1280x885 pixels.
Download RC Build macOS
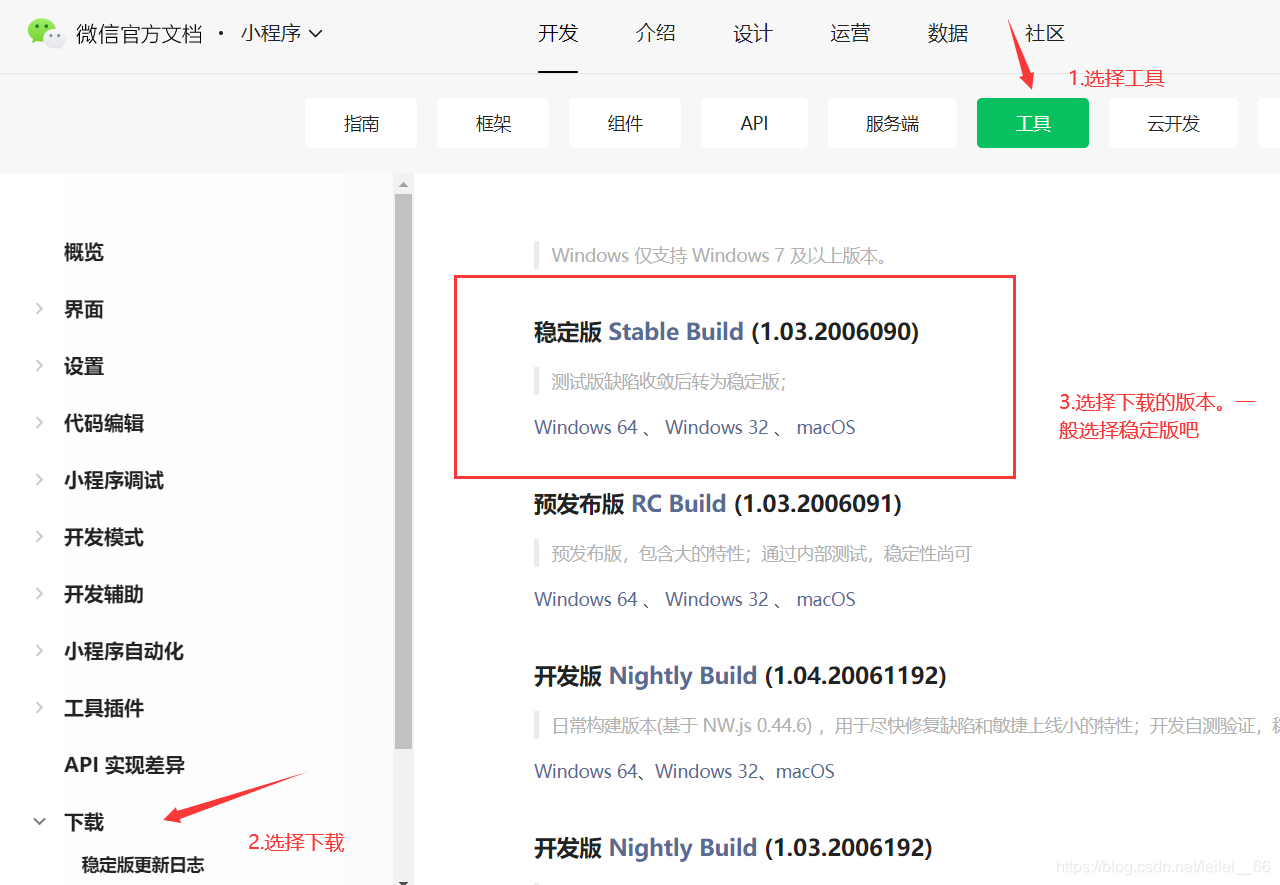(x=826, y=599)
